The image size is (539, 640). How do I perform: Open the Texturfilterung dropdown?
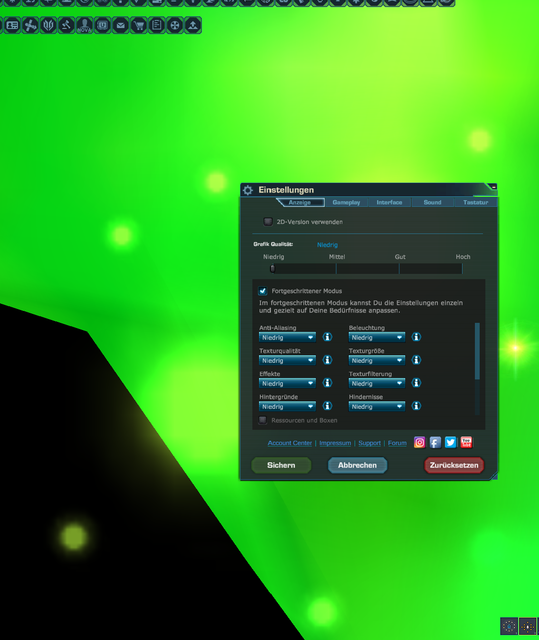click(x=377, y=383)
